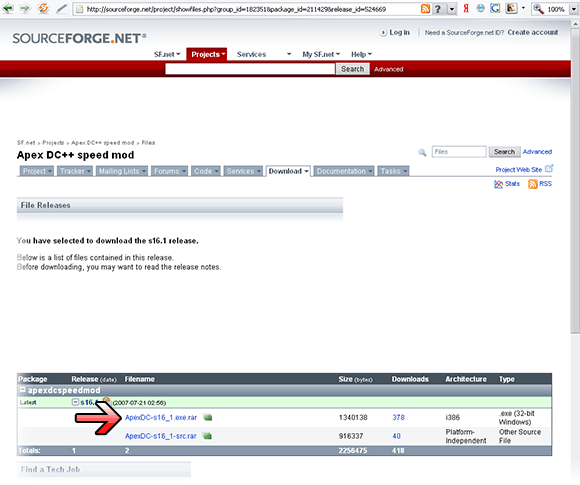This screenshot has width=580, height=485.
Task: Collapse the s16.1 release row
Action: click(x=75, y=402)
